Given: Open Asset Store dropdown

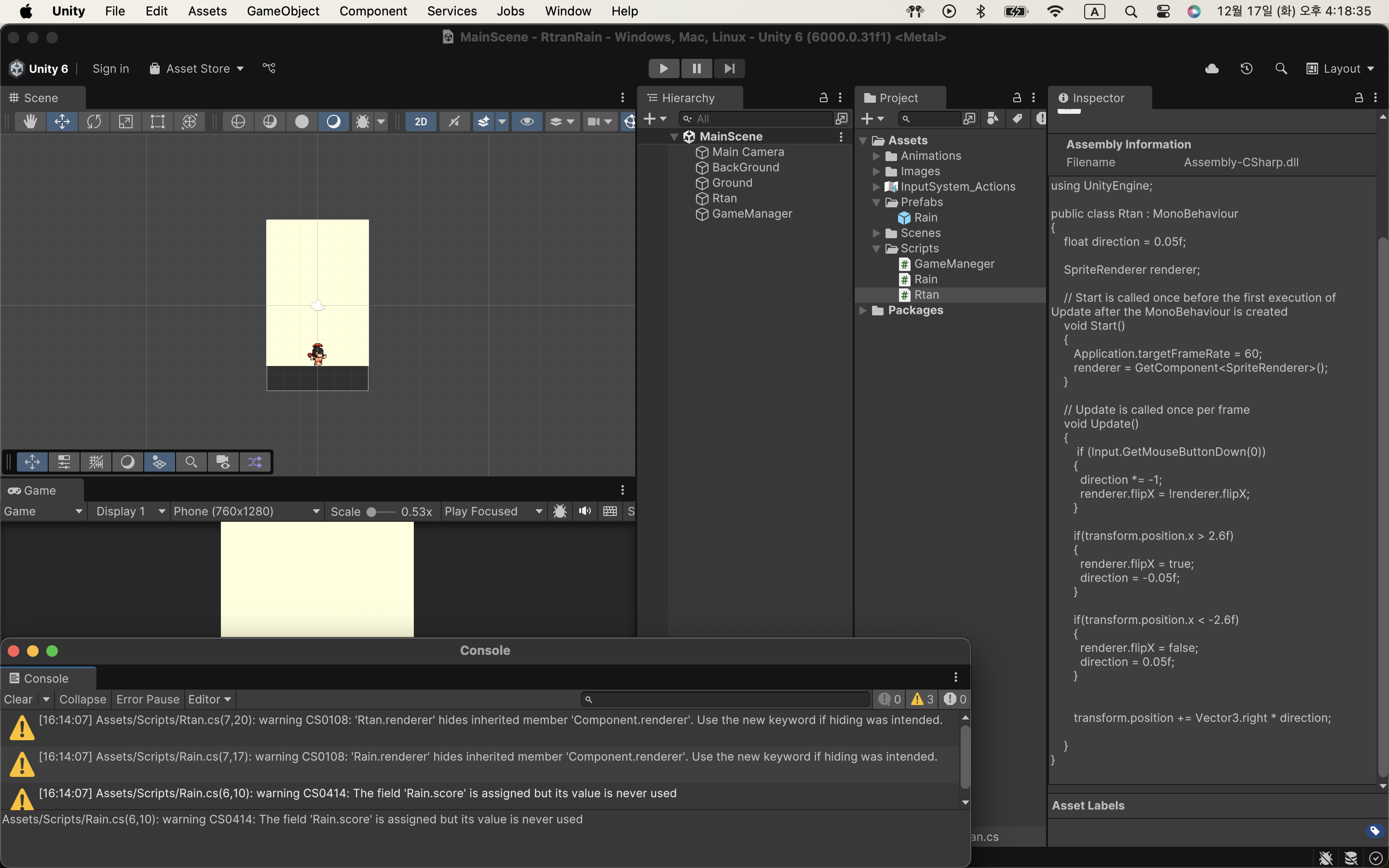Looking at the screenshot, I should (197, 68).
